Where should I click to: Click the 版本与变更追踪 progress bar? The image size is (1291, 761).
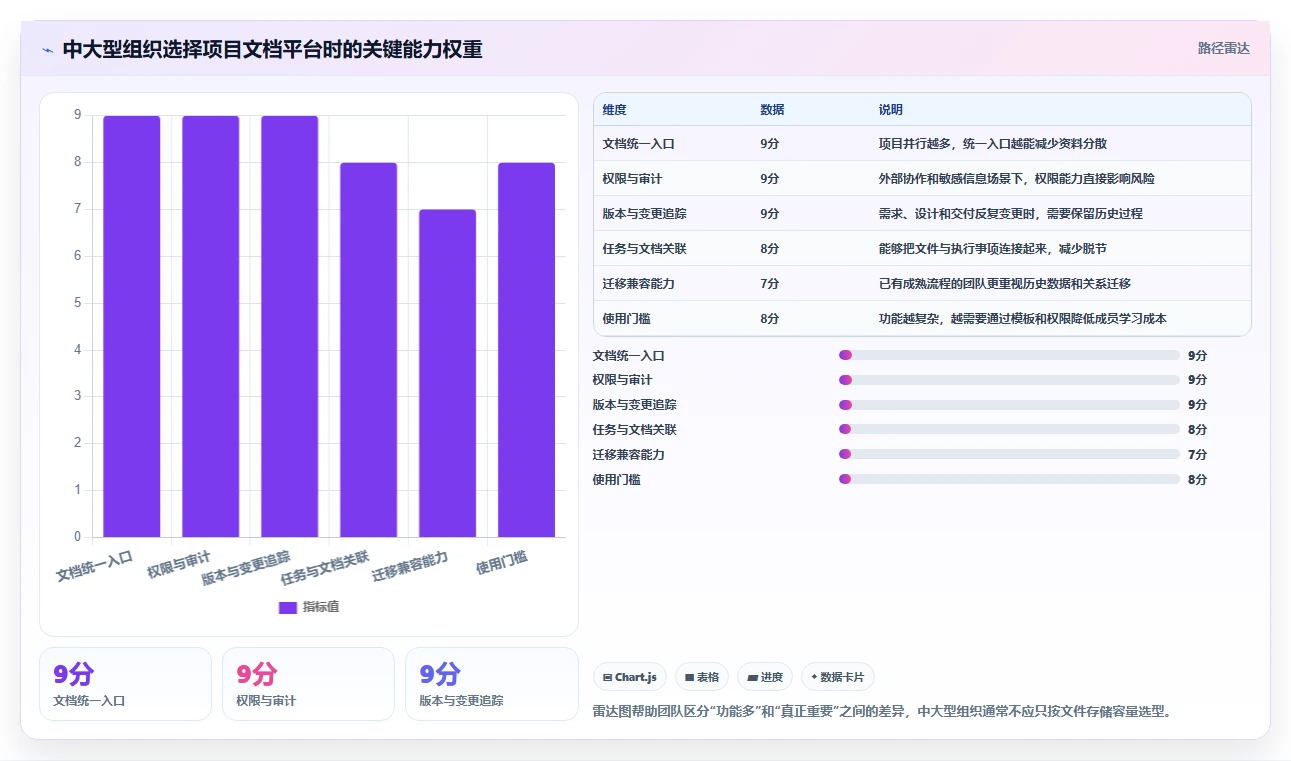1009,405
